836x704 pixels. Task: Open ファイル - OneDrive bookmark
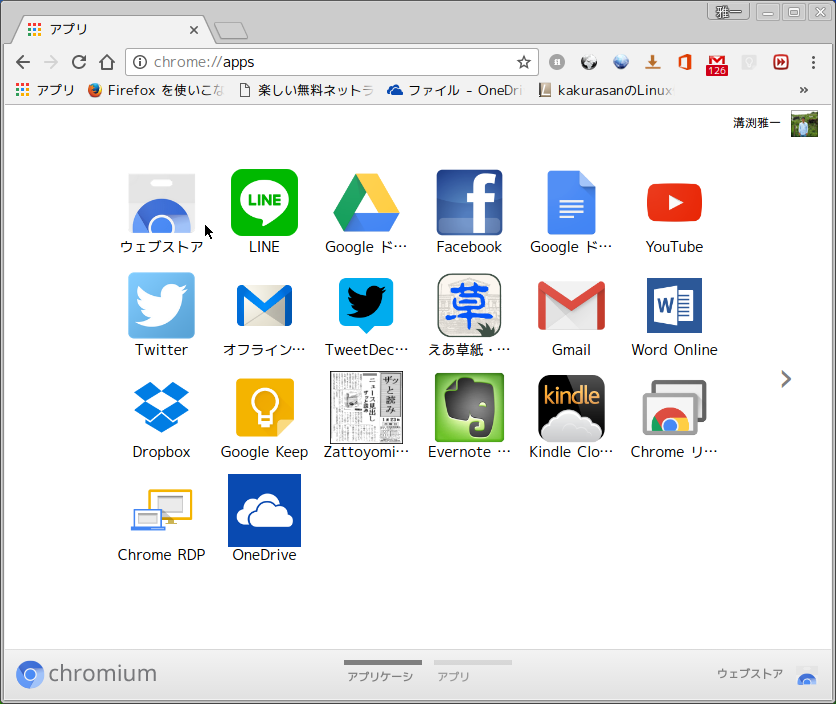455,90
